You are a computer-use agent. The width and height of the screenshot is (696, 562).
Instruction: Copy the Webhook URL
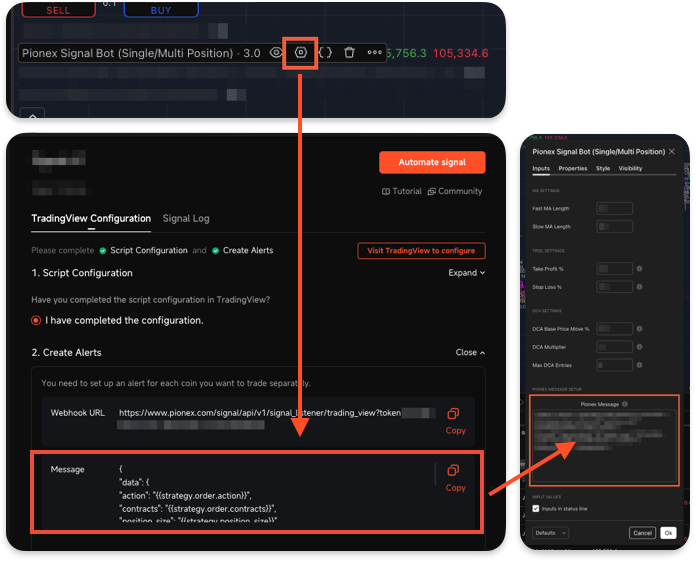coord(455,421)
